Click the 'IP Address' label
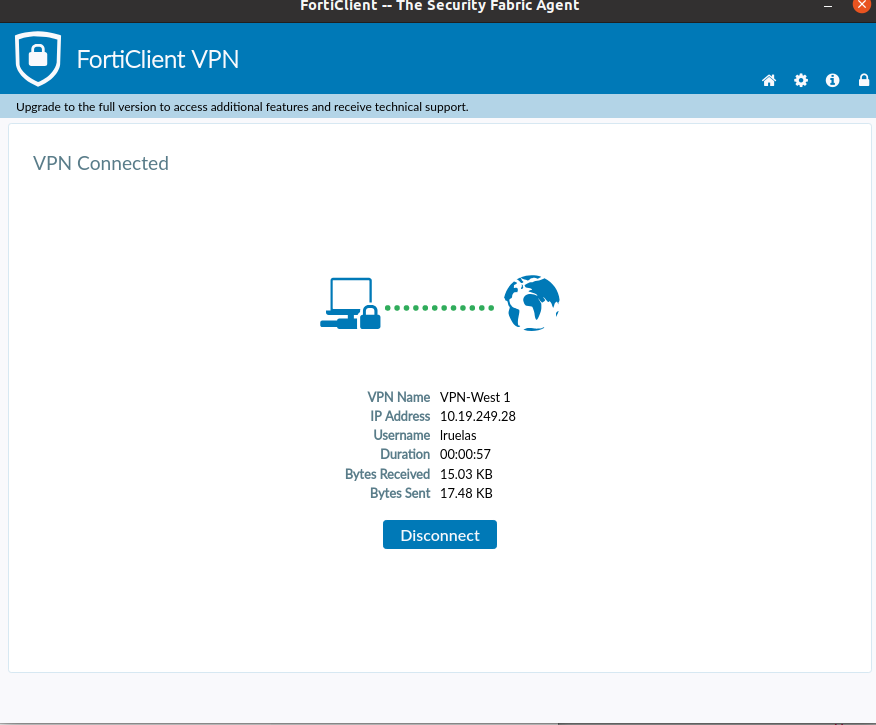 point(400,416)
